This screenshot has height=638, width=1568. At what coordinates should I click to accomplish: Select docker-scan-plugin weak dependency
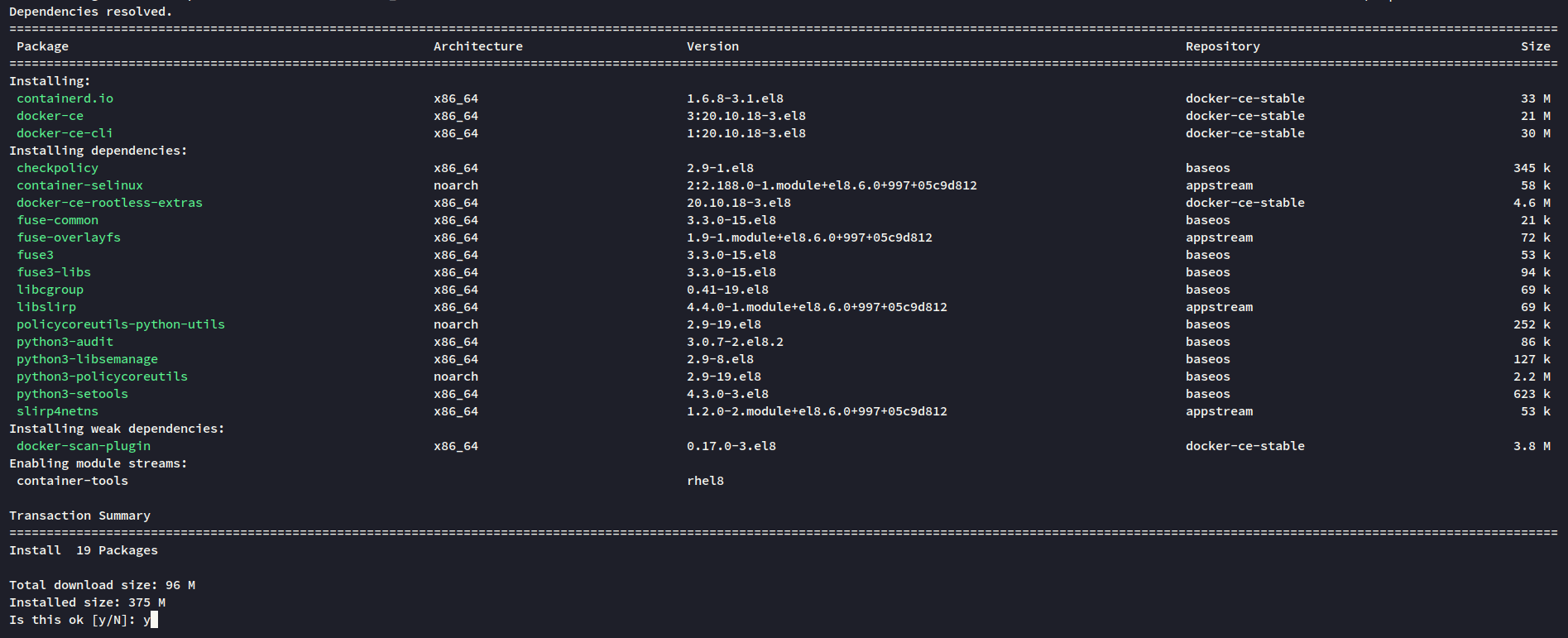[84, 446]
